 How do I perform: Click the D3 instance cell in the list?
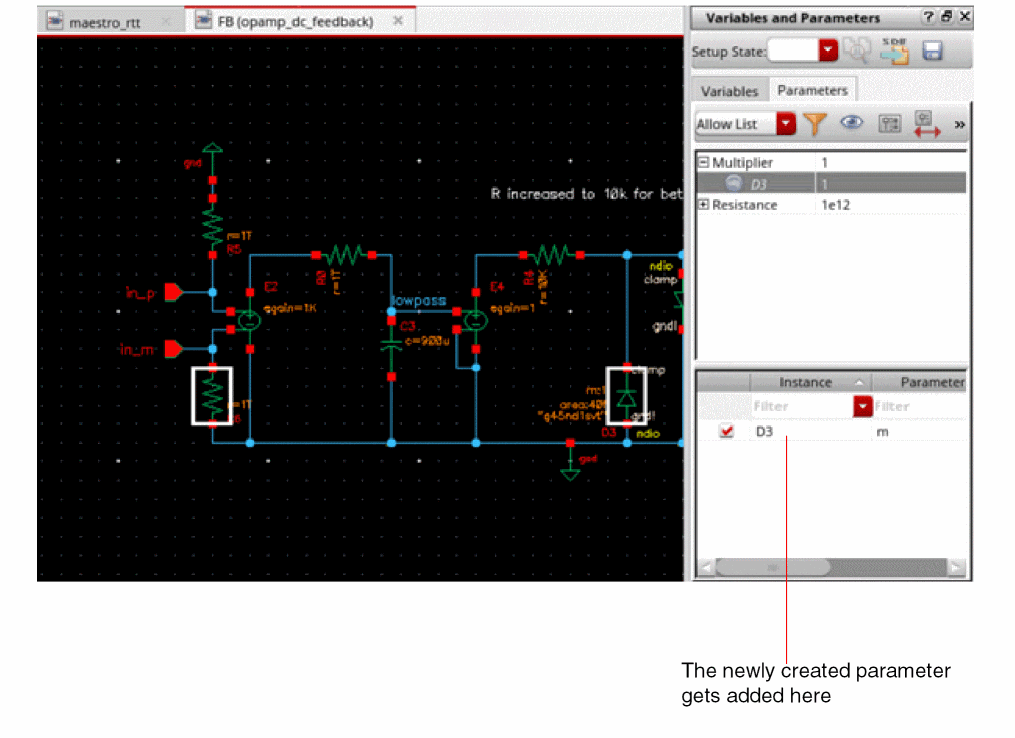764,432
